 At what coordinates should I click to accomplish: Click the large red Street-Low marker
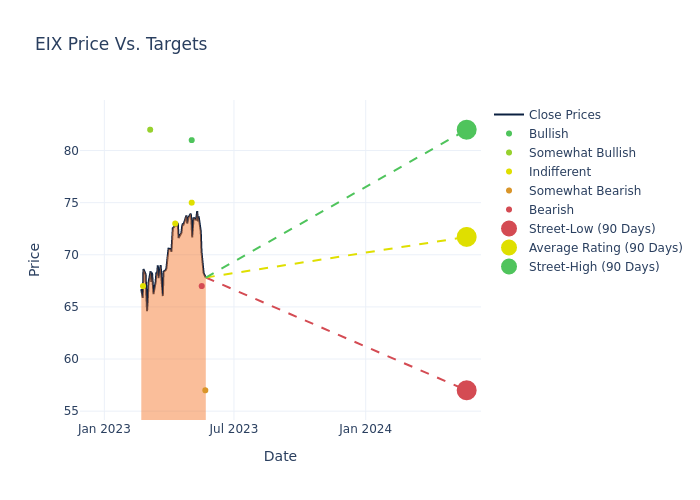click(x=466, y=390)
